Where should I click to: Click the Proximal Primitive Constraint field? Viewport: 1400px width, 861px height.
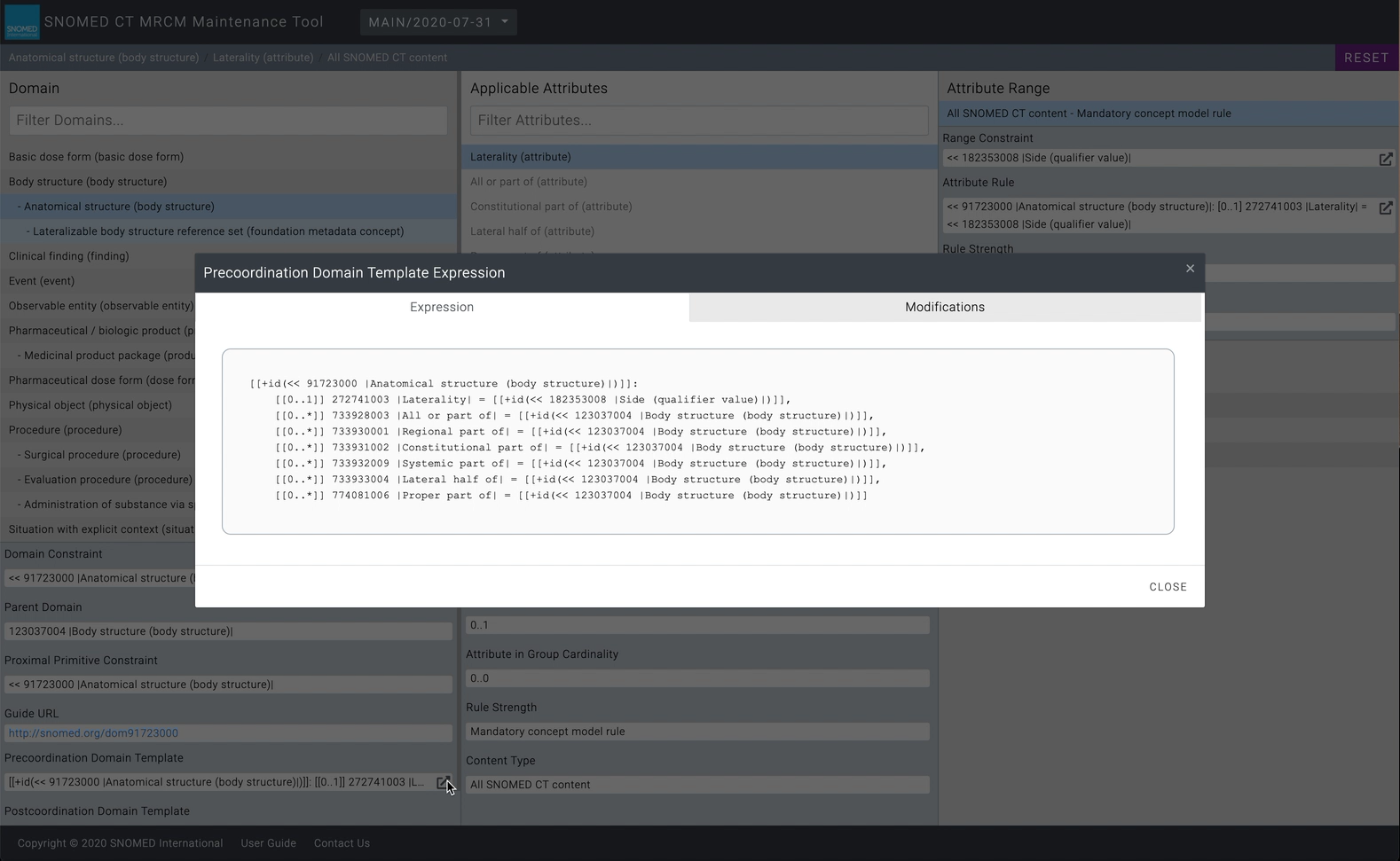tap(228, 685)
